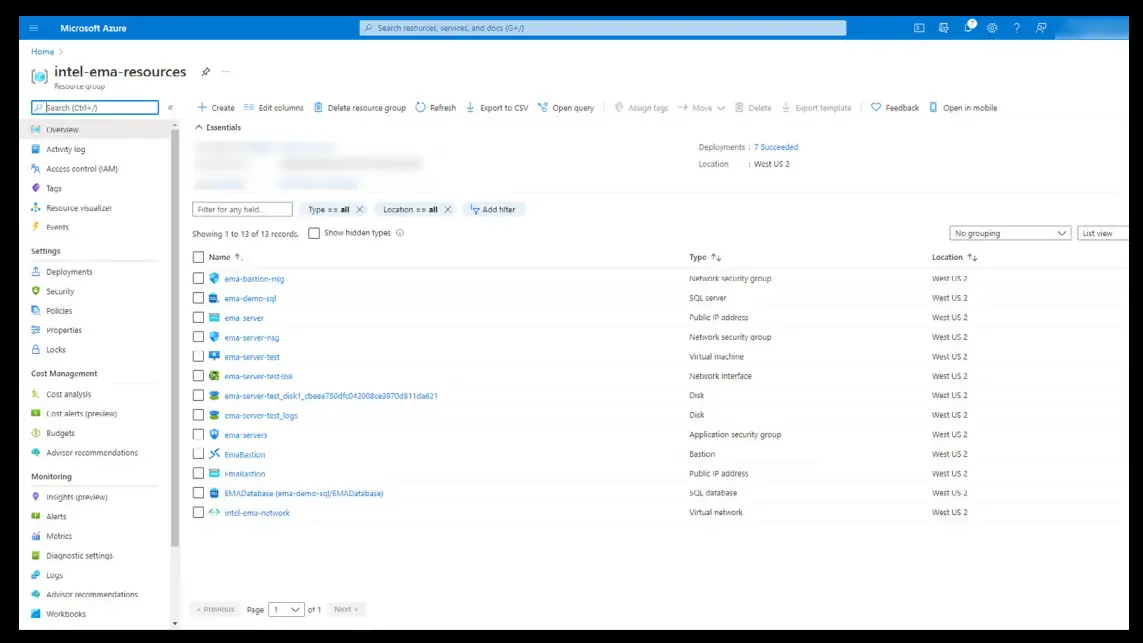
Task: Click the Events lightning icon
Action: 36,227
